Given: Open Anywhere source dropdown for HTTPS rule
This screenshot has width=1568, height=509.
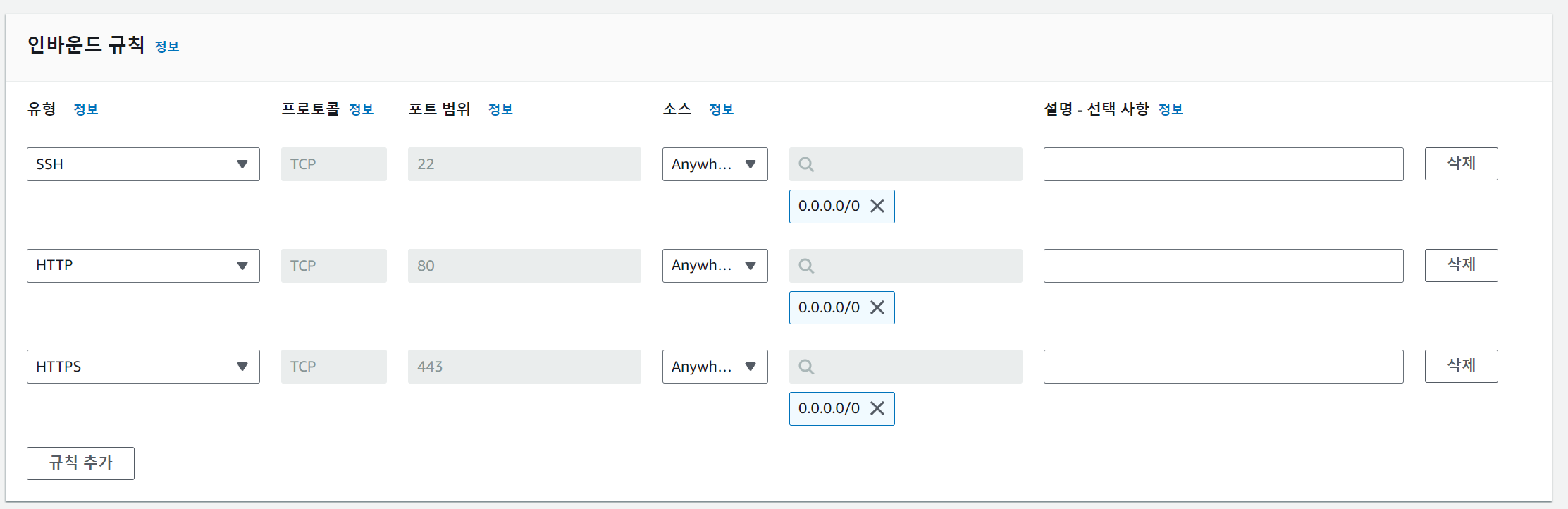Looking at the screenshot, I should point(715,367).
